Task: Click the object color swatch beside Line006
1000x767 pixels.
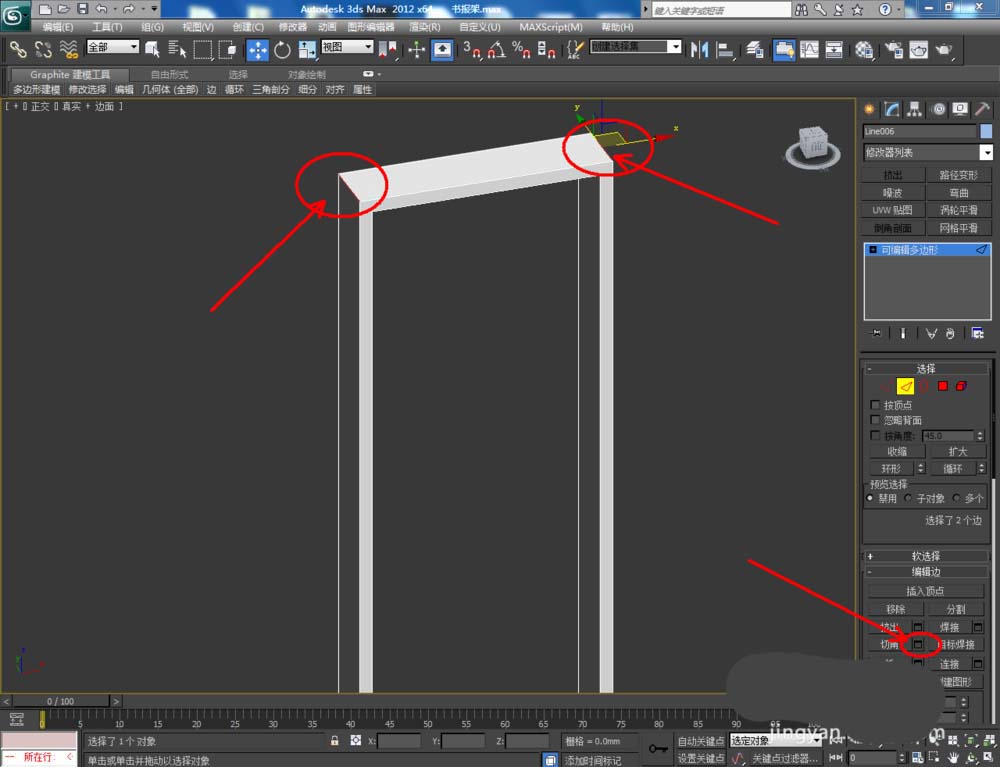Action: [986, 131]
